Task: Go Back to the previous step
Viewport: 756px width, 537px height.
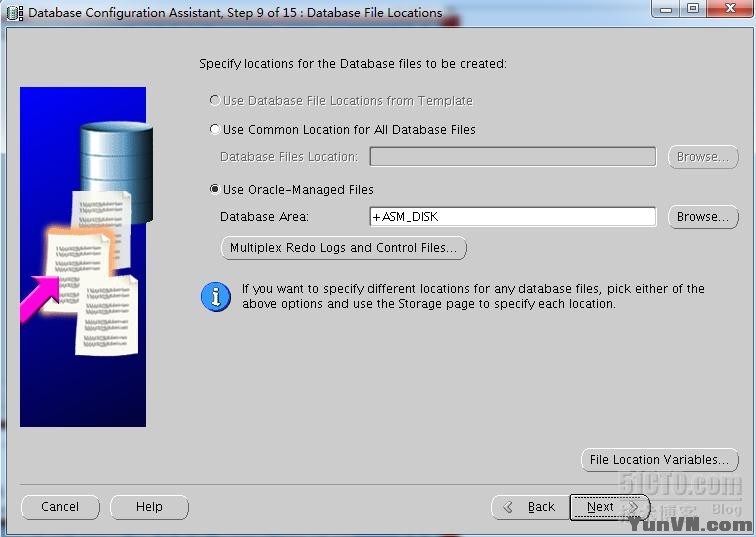Action: coord(530,507)
